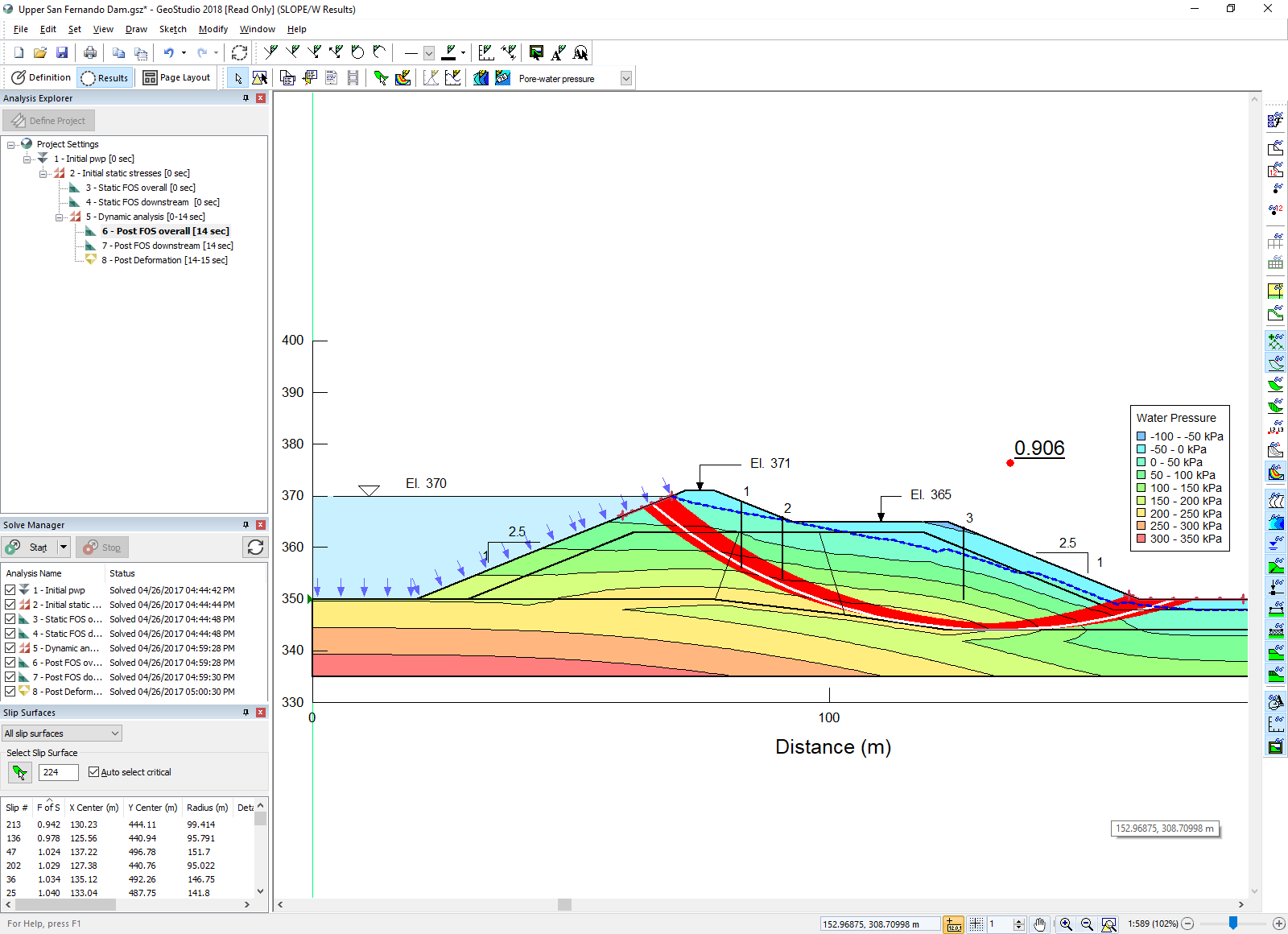Click the Undo arrow icon
Screen dimensions: 1288x934
tap(168, 53)
